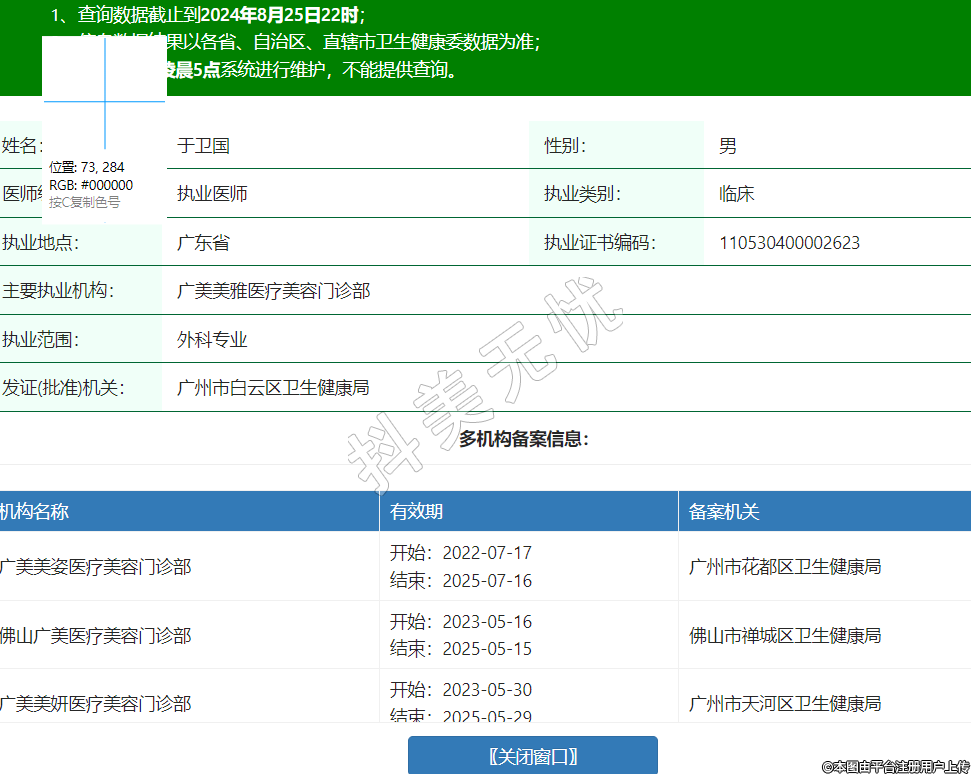The width and height of the screenshot is (971, 774).
Task: Click the doctor name 于卫国
Action: (203, 146)
